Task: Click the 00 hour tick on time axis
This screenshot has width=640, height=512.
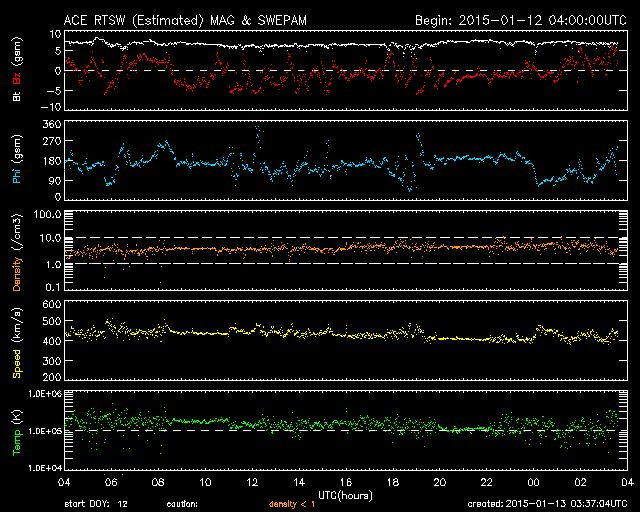Action: 533,483
